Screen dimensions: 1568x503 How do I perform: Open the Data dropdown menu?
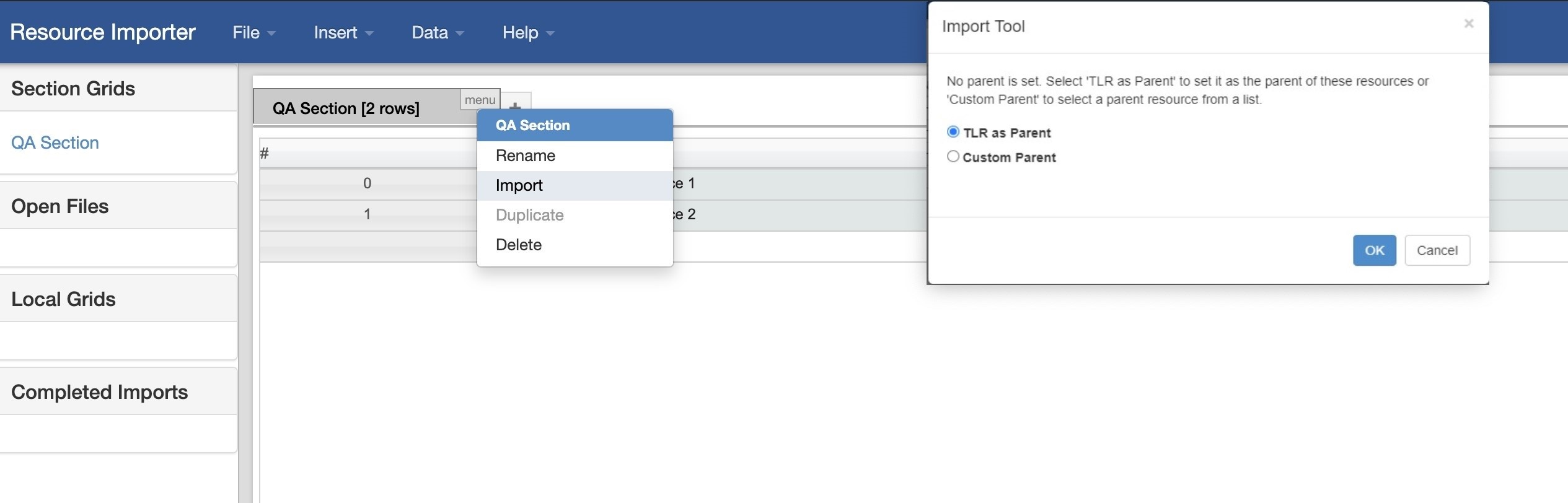437,32
